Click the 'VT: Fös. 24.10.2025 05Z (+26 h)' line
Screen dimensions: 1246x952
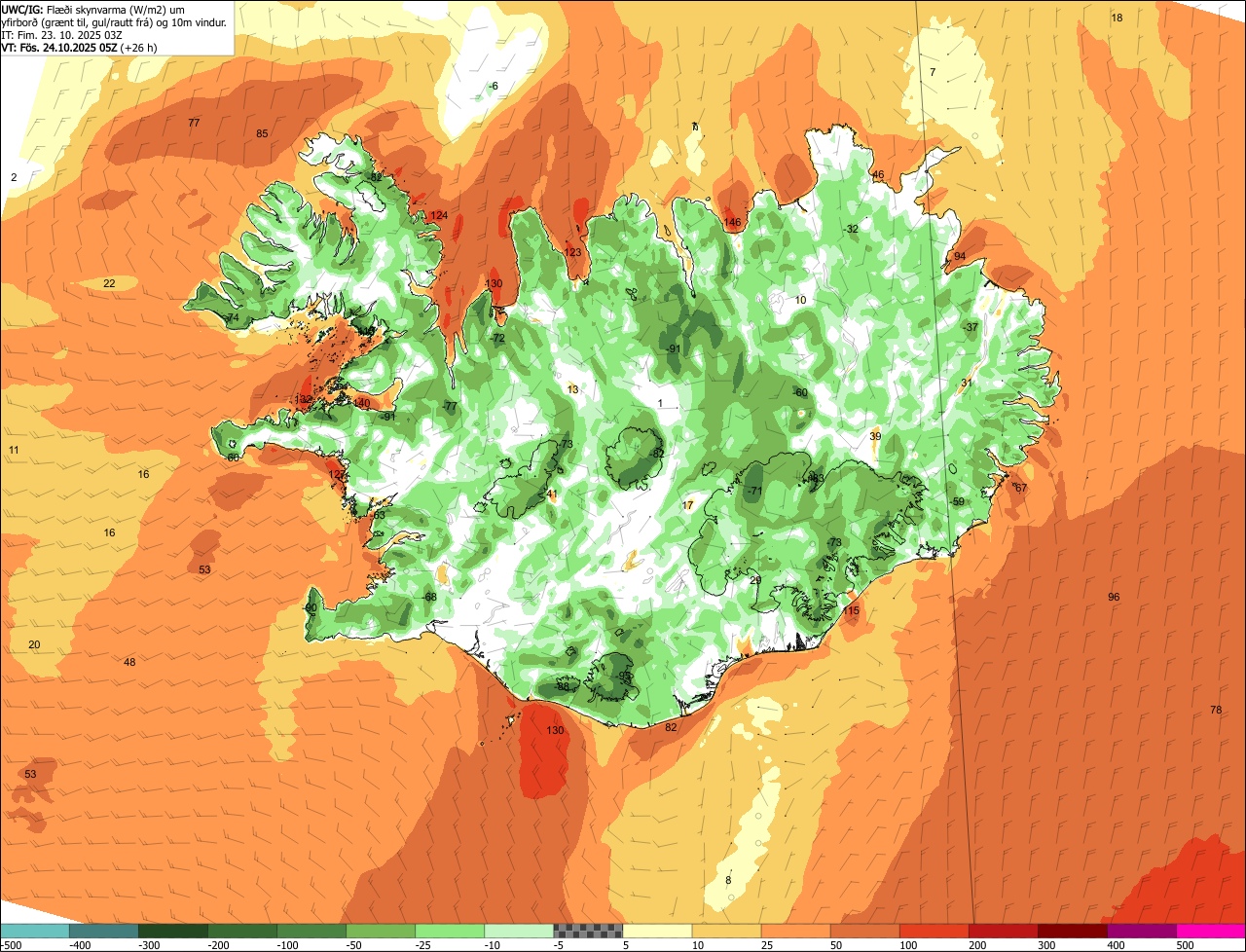(80, 47)
